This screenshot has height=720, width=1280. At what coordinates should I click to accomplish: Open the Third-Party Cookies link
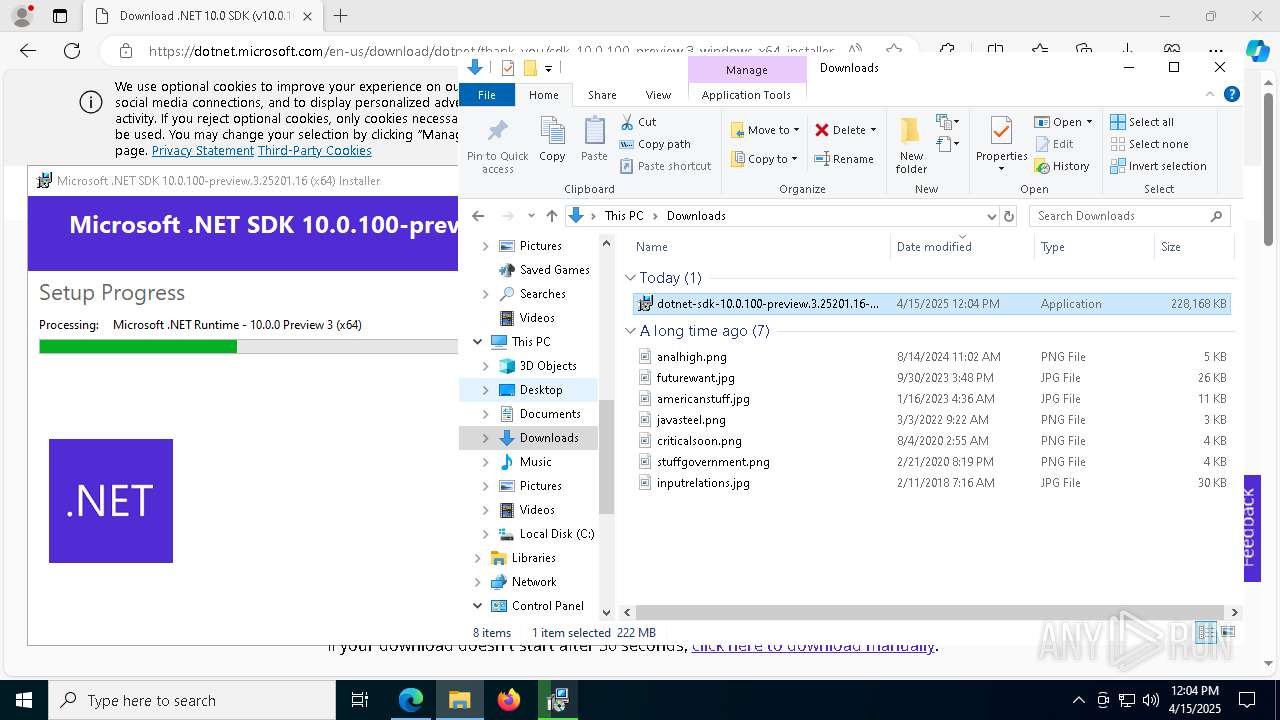point(315,151)
